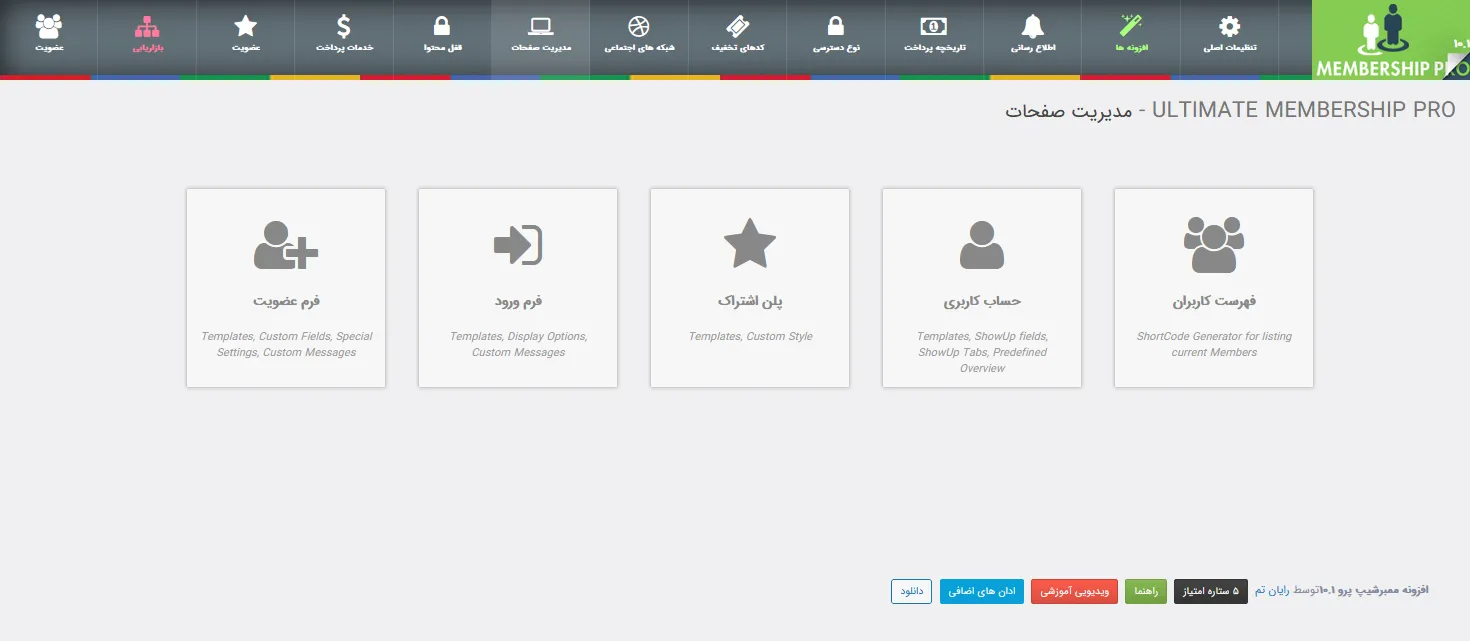Open the users-group عضویت menu item
The image size is (1470, 641).
coord(49,37)
